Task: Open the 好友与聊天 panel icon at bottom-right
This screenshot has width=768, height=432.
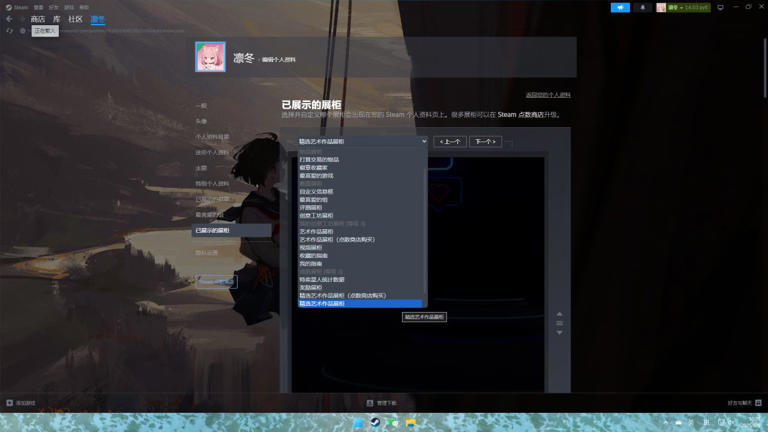Action: click(x=758, y=403)
